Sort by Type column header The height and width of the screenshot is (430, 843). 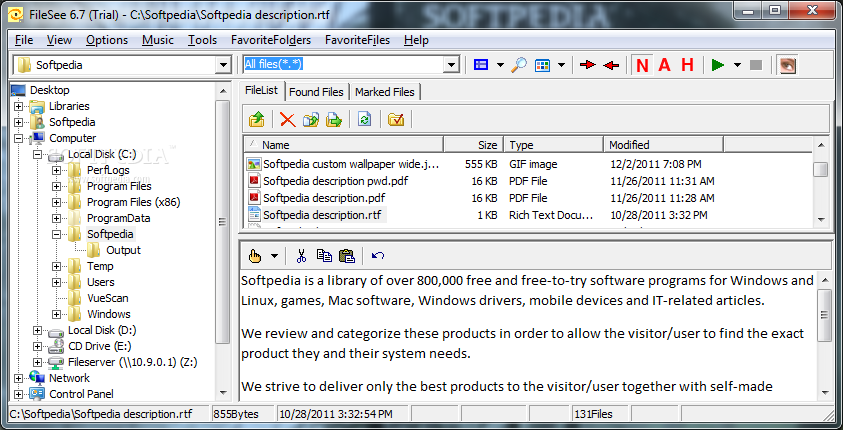pyautogui.click(x=553, y=145)
